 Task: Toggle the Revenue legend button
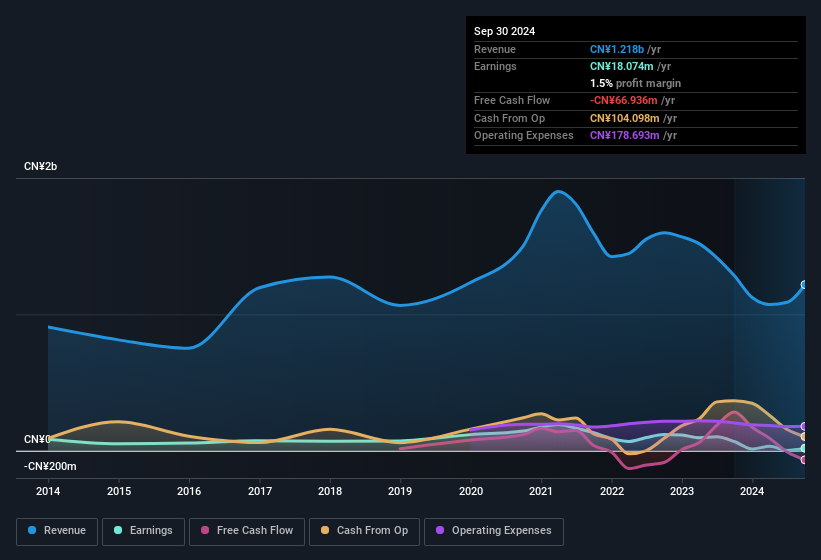tap(57, 531)
